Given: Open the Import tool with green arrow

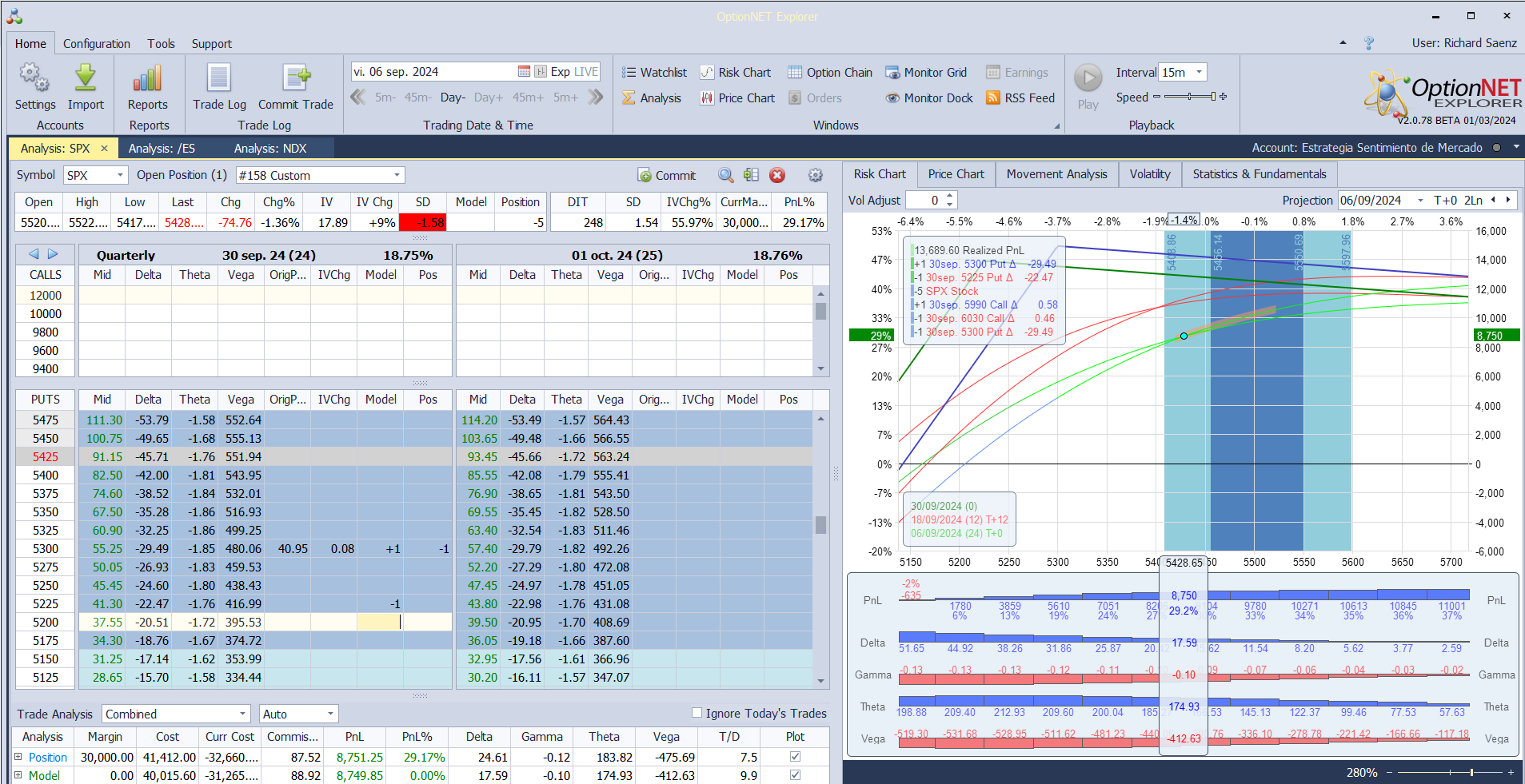Looking at the screenshot, I should pos(86,86).
